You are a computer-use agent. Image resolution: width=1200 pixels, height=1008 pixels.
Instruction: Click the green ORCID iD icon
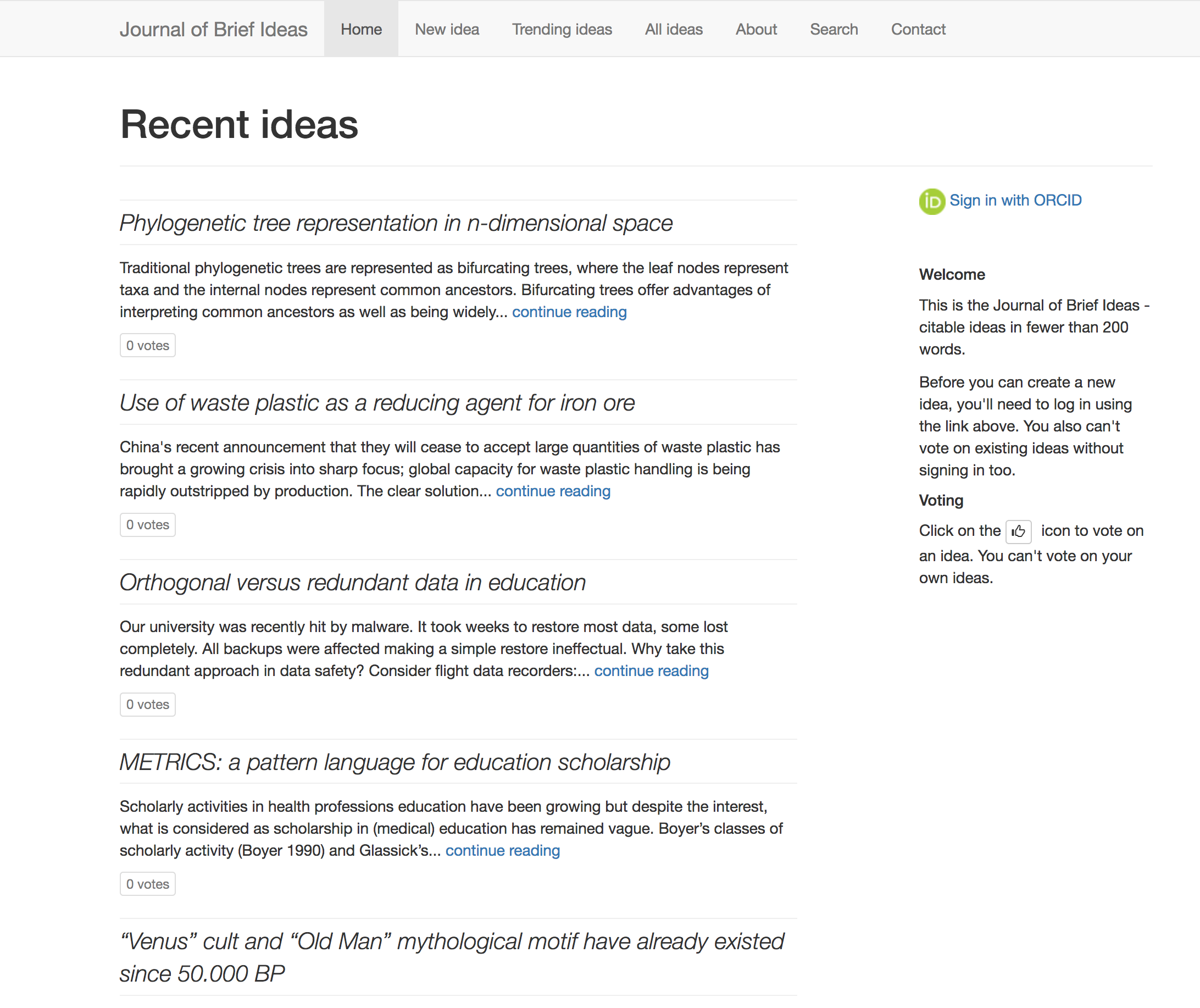click(x=931, y=201)
